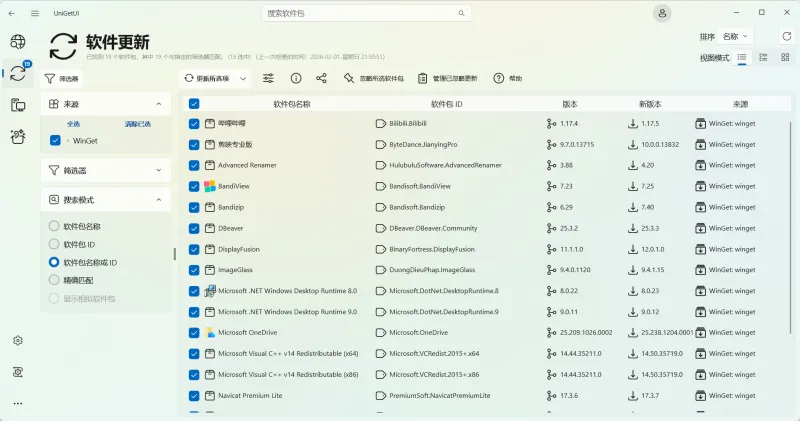Sort by 版本 column header
The height and width of the screenshot is (421, 800).
569,104
